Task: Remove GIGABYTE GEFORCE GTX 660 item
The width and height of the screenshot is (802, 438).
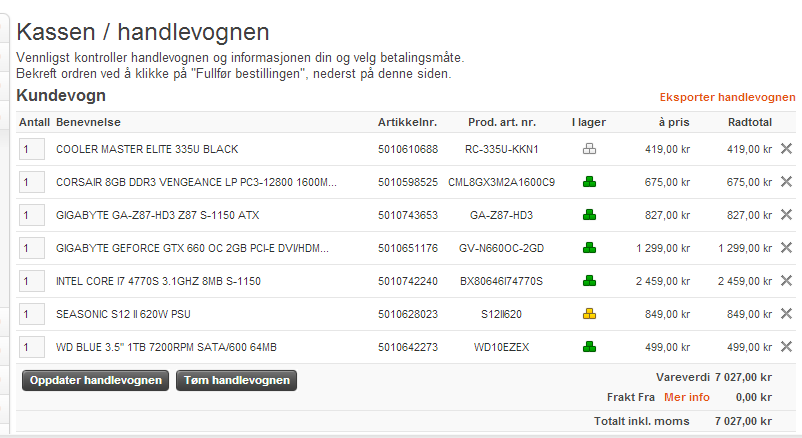Action: coord(786,248)
